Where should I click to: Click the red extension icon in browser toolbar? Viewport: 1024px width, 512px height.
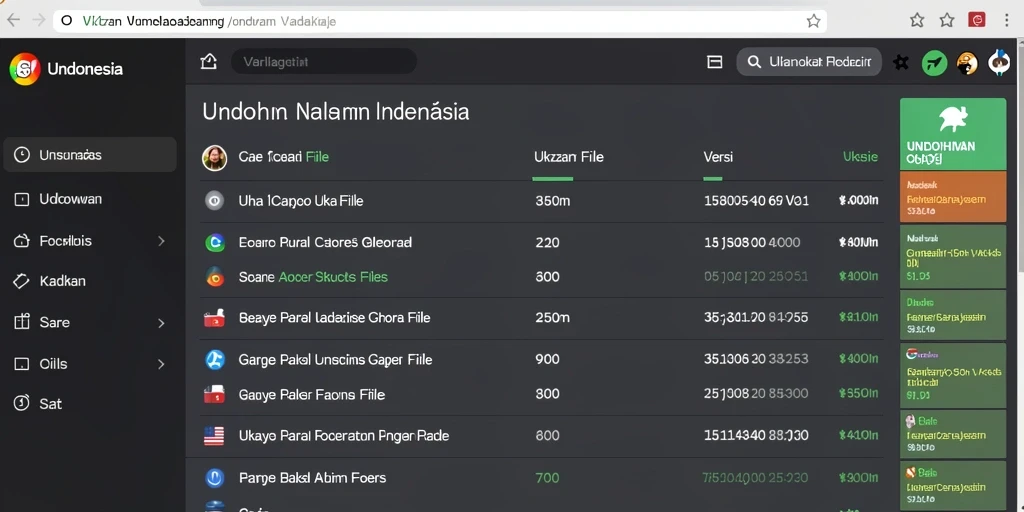click(976, 20)
